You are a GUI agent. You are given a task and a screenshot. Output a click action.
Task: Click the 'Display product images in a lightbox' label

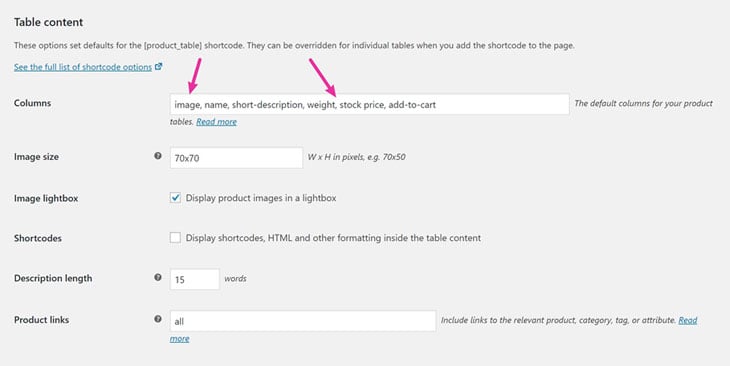pyautogui.click(x=261, y=198)
